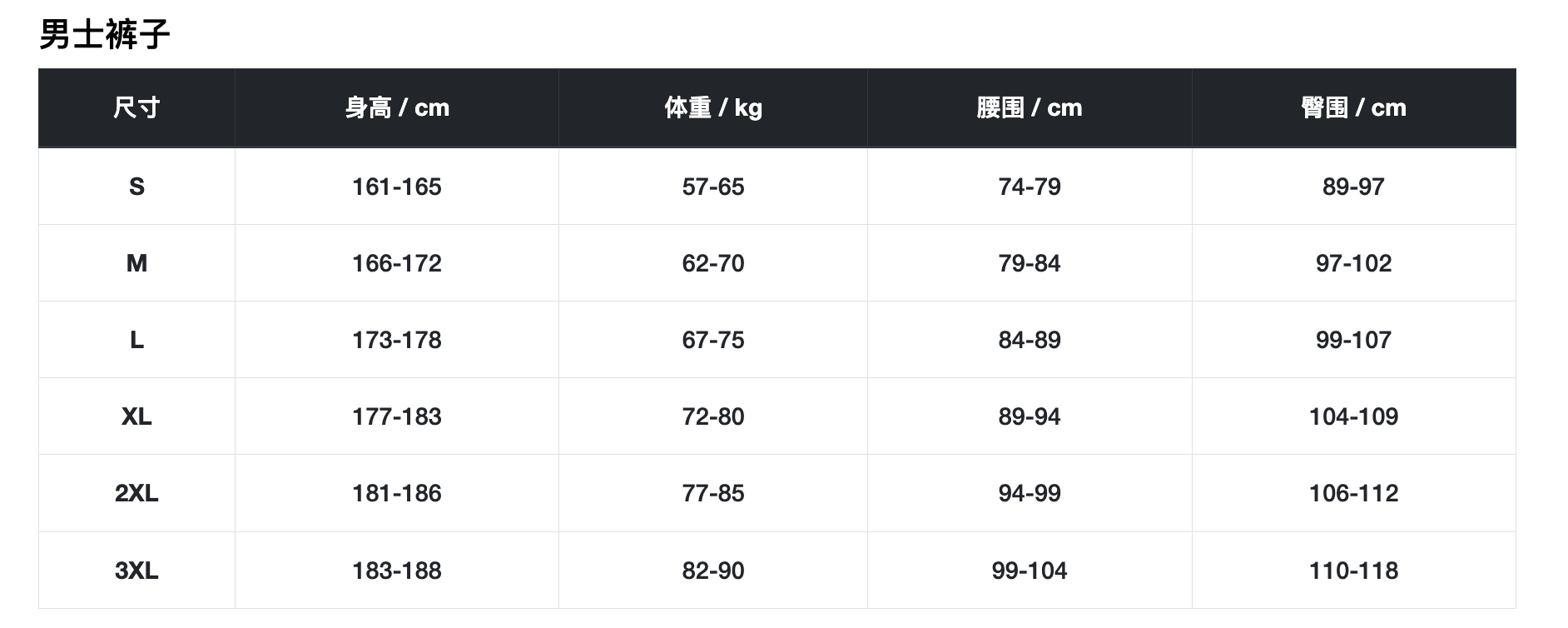The image size is (1568, 628).
Task: Select the hip cell 110-118
Action: click(x=1353, y=571)
